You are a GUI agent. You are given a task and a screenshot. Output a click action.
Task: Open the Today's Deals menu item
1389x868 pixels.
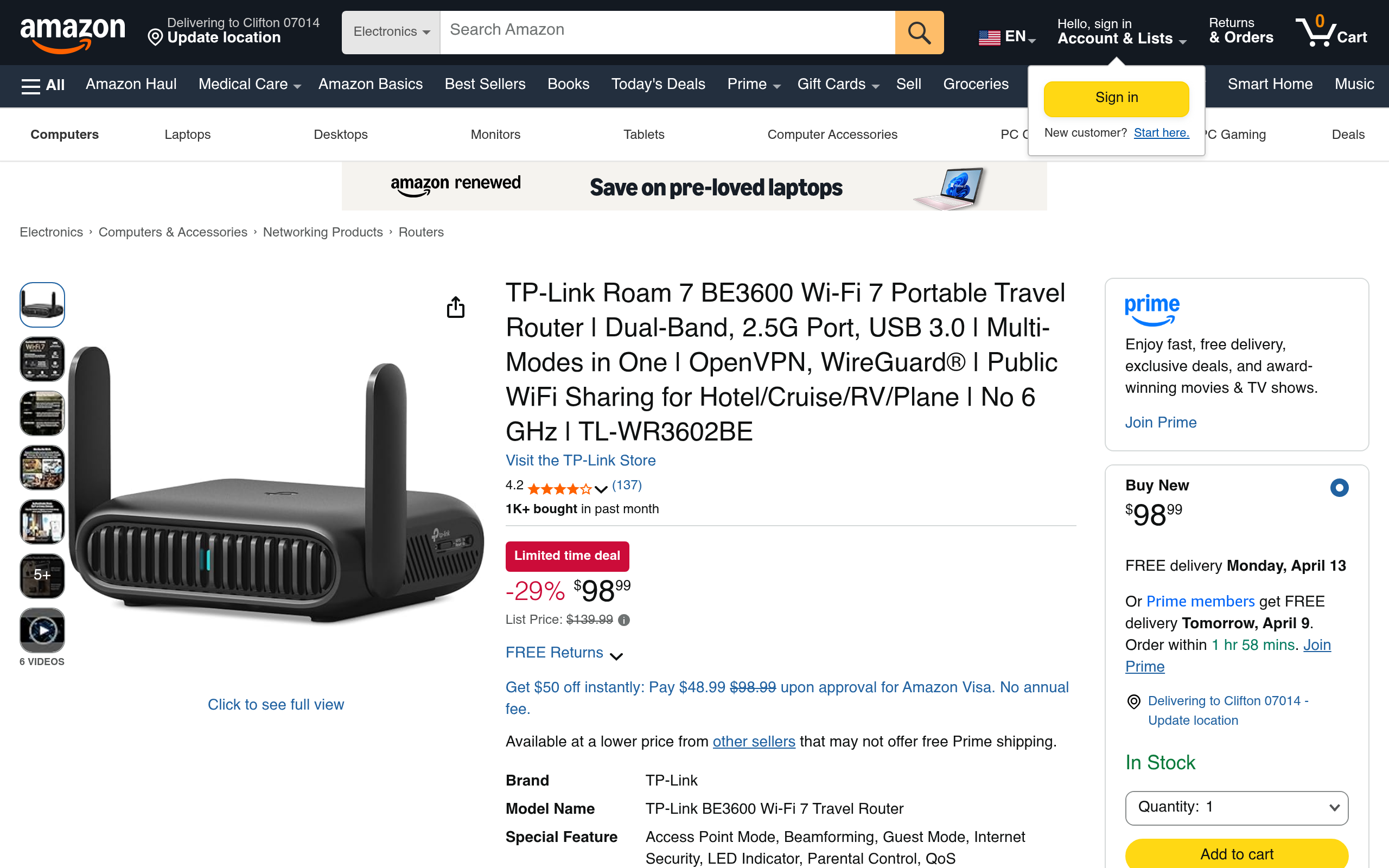click(x=658, y=85)
